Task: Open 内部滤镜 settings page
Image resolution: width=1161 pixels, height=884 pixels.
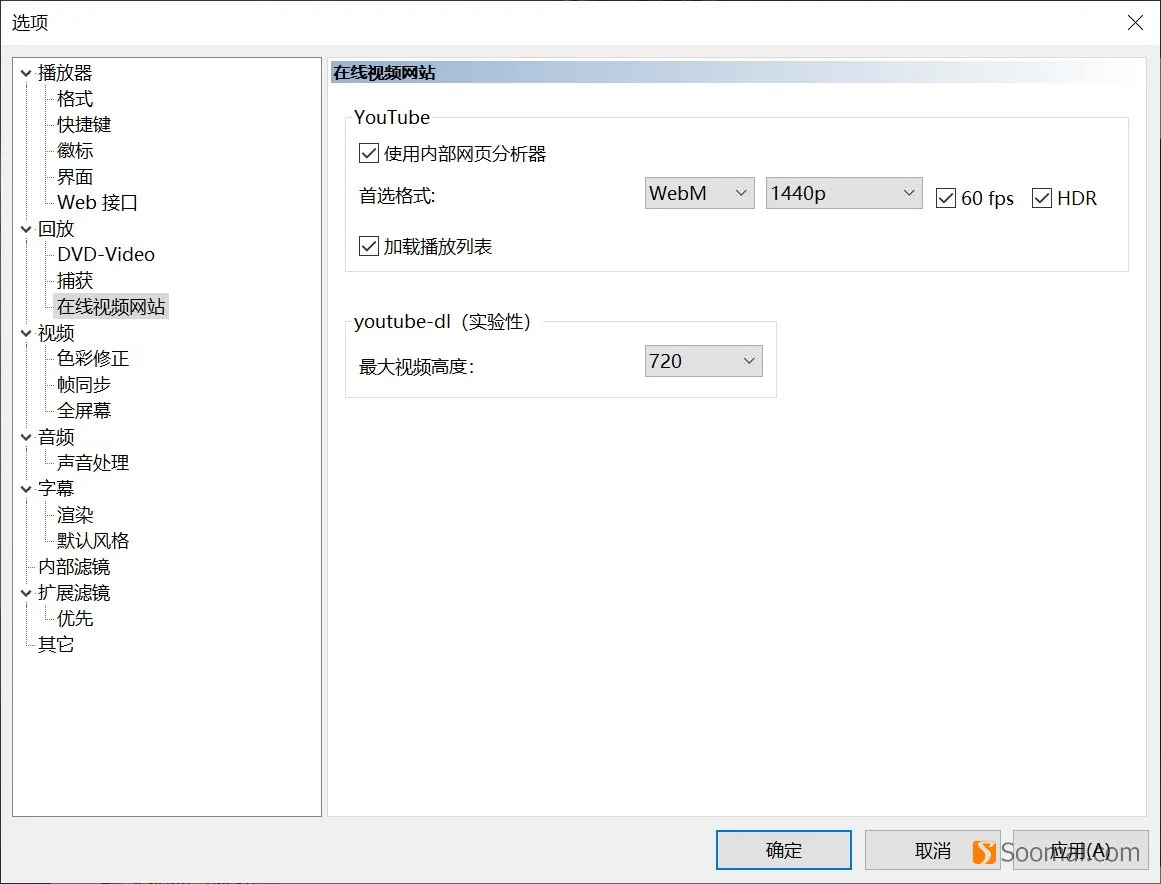Action: coord(74,567)
